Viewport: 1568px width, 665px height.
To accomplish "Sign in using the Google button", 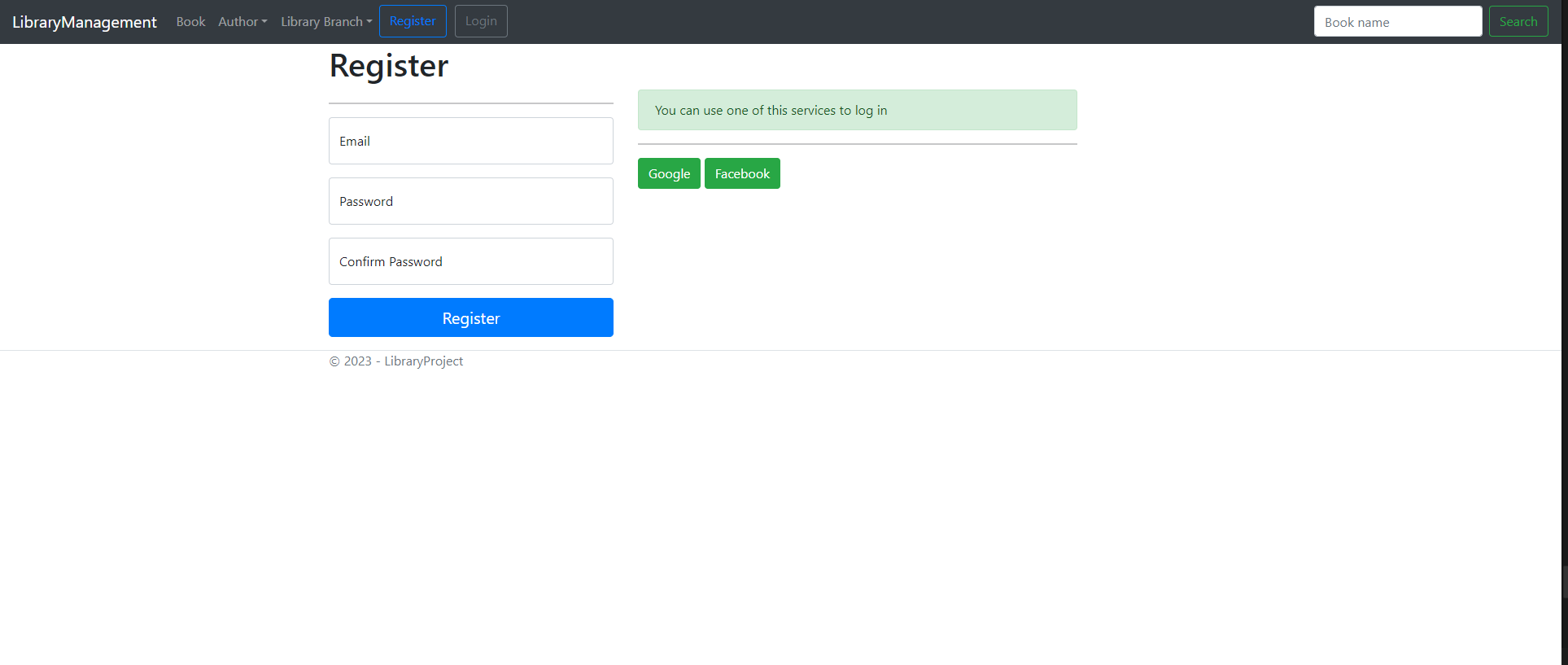I will point(669,173).
